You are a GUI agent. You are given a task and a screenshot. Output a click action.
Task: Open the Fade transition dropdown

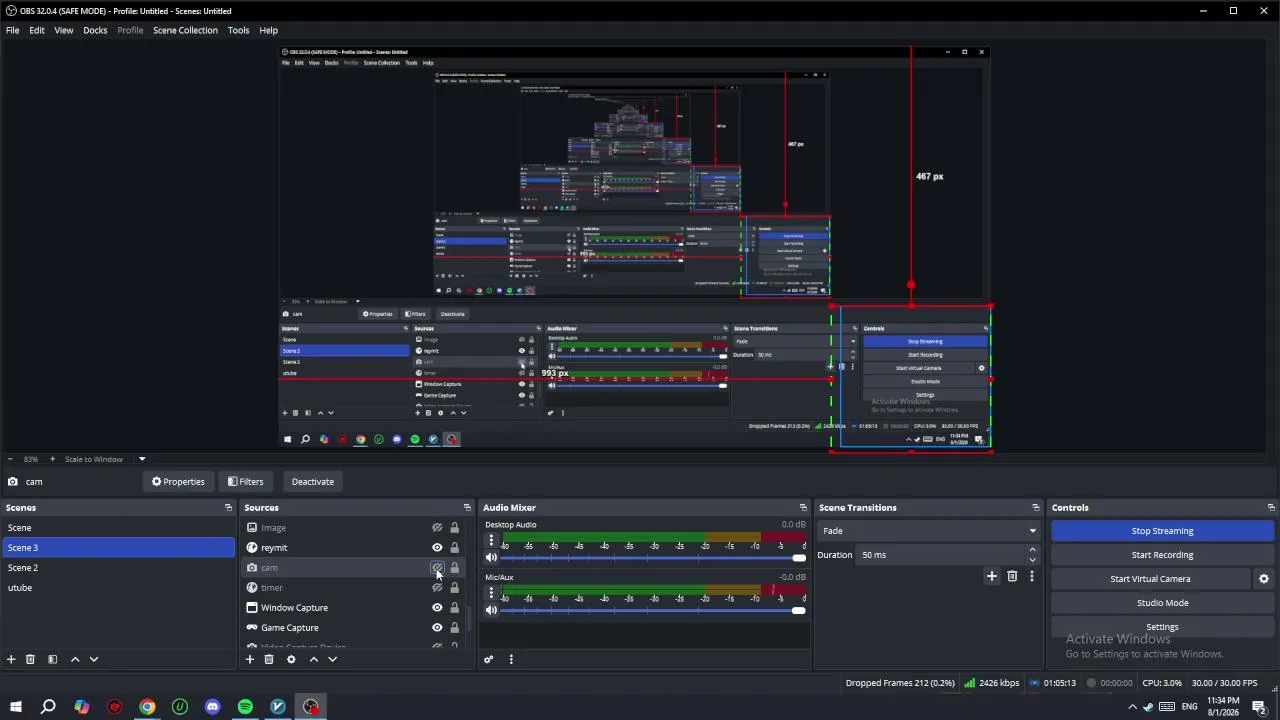coord(929,531)
